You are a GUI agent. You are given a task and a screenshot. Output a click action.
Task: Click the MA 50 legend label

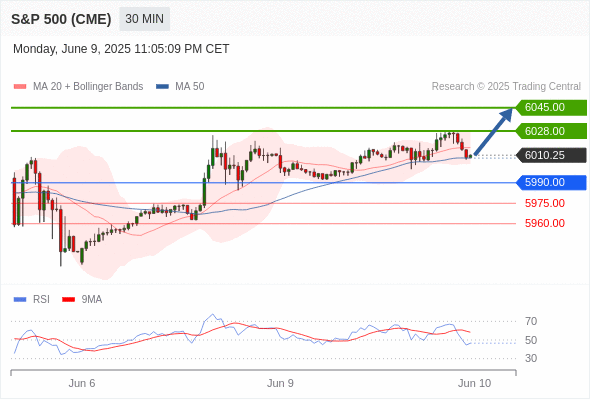tap(190, 87)
